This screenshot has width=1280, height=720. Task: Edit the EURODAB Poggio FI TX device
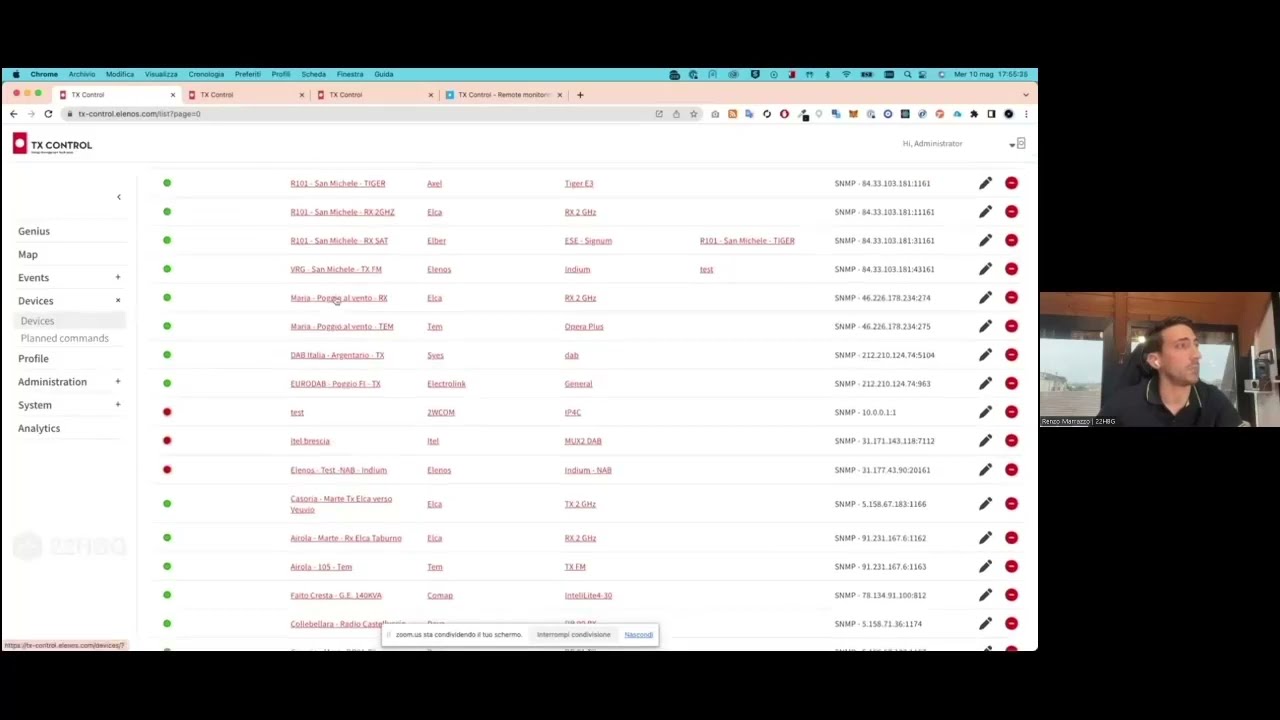985,383
